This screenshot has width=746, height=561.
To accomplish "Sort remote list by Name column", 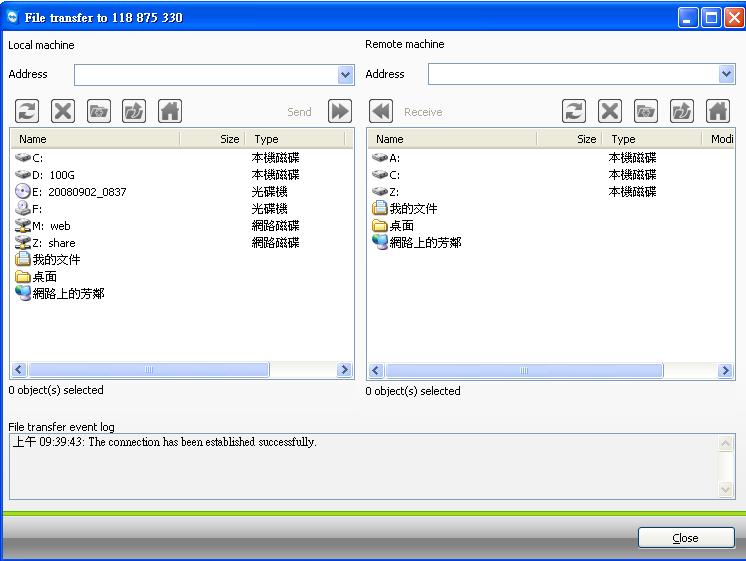I will (452, 139).
